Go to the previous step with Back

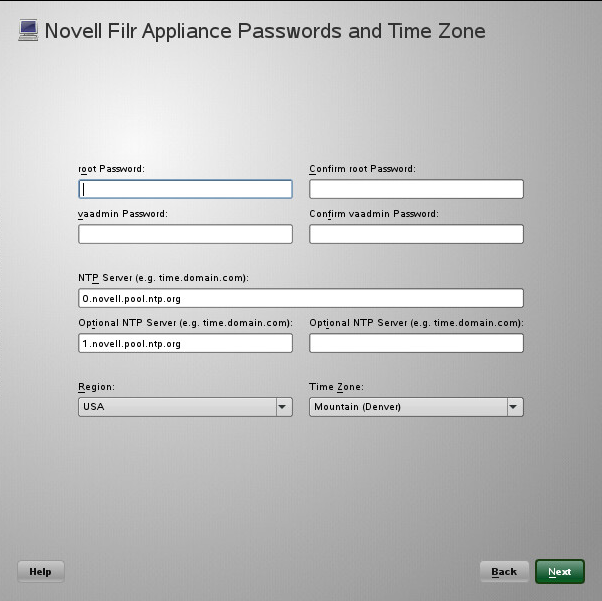(x=504, y=571)
